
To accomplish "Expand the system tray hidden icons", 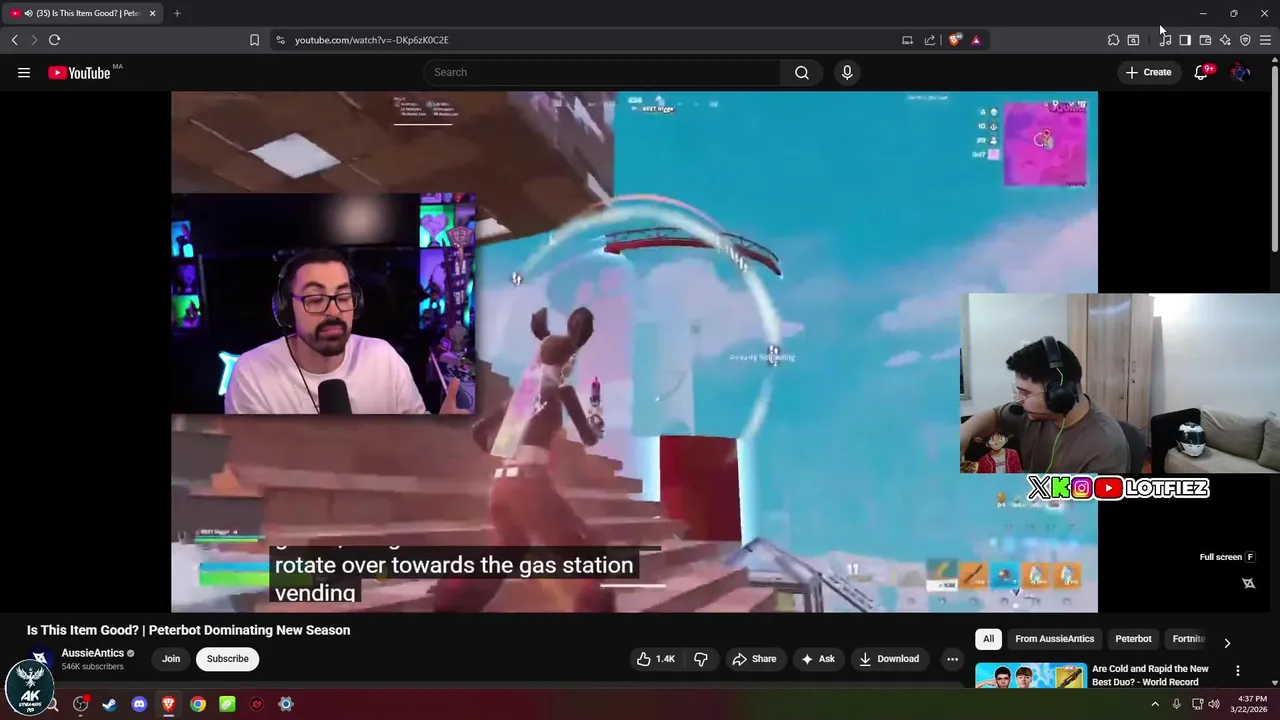I will [1155, 704].
